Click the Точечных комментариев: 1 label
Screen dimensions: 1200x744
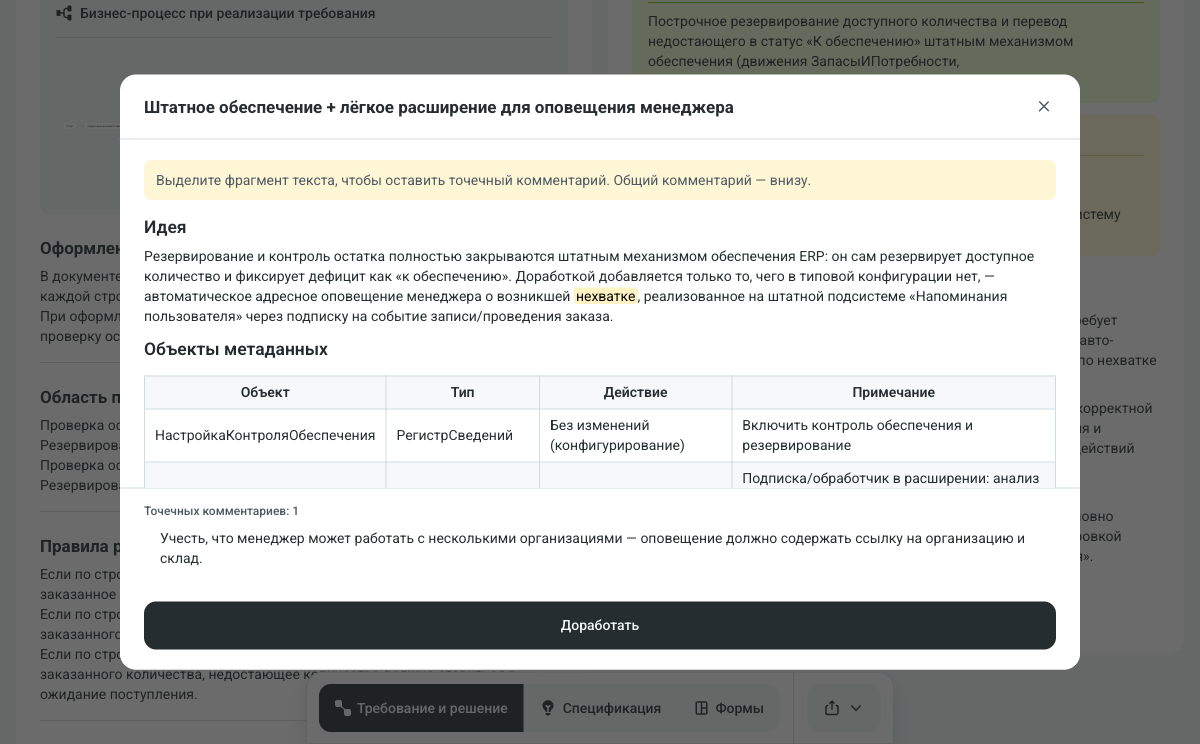pyautogui.click(x=221, y=511)
